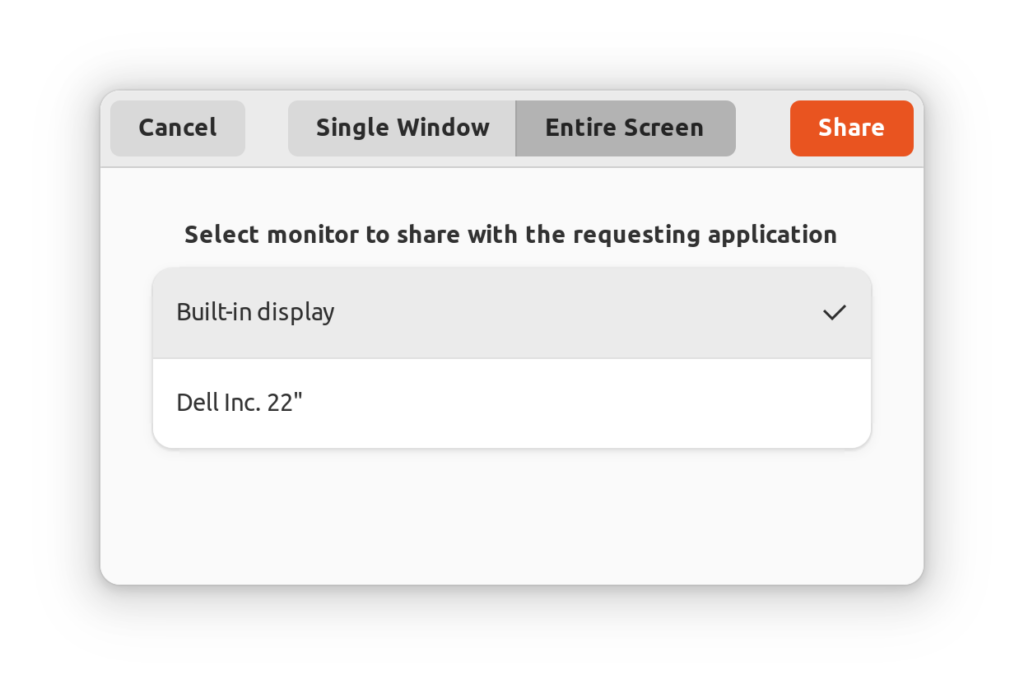Switch to the Single Window tab

[x=402, y=128]
